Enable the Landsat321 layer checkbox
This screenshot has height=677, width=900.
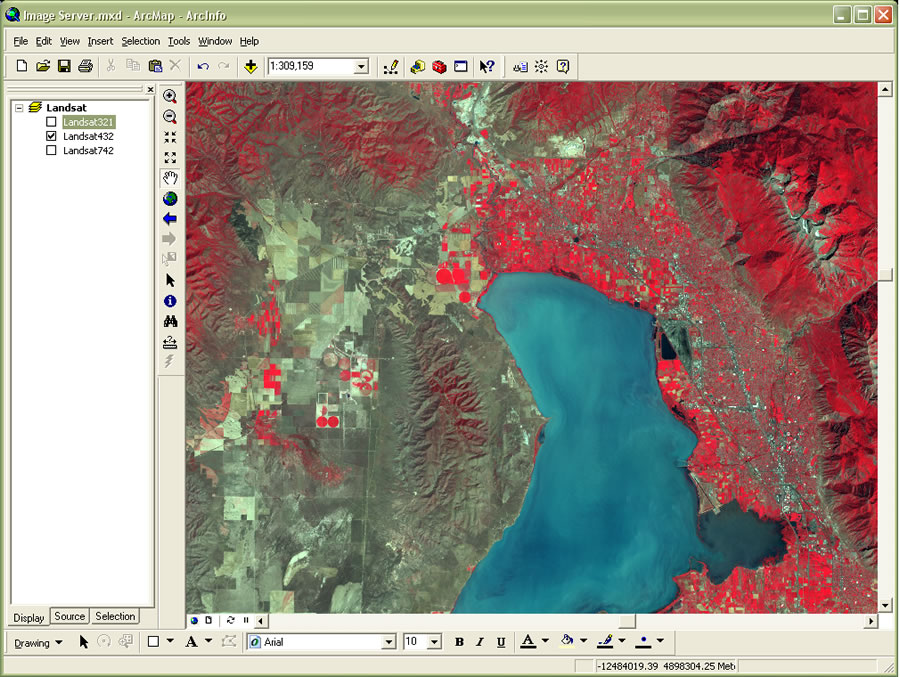(x=51, y=122)
